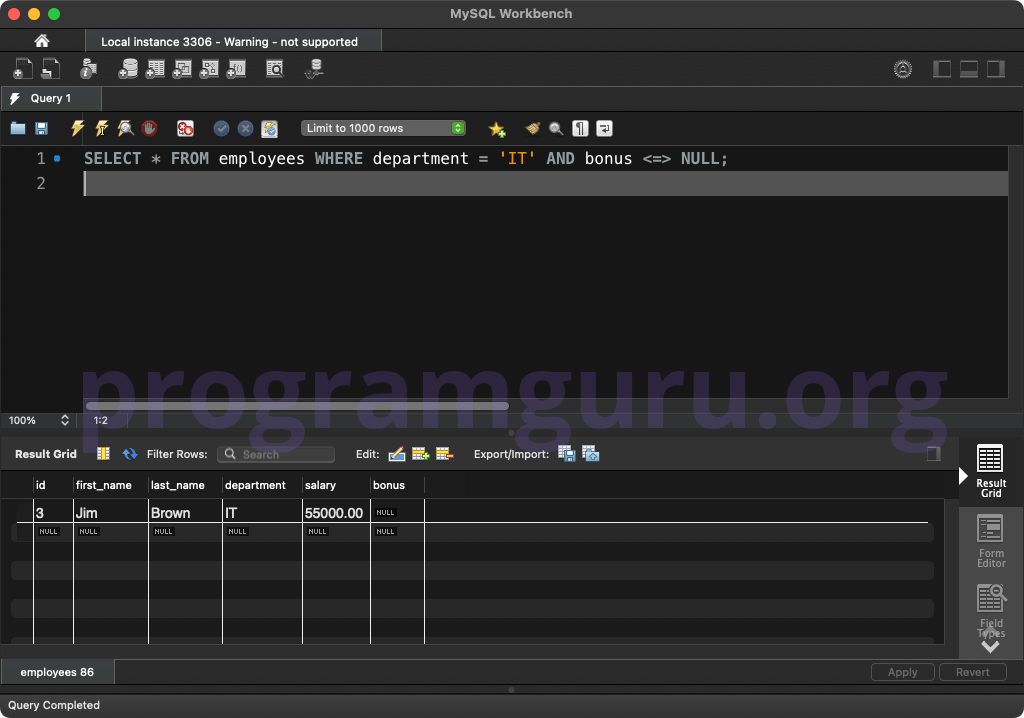Expand more result views chevron

990,647
